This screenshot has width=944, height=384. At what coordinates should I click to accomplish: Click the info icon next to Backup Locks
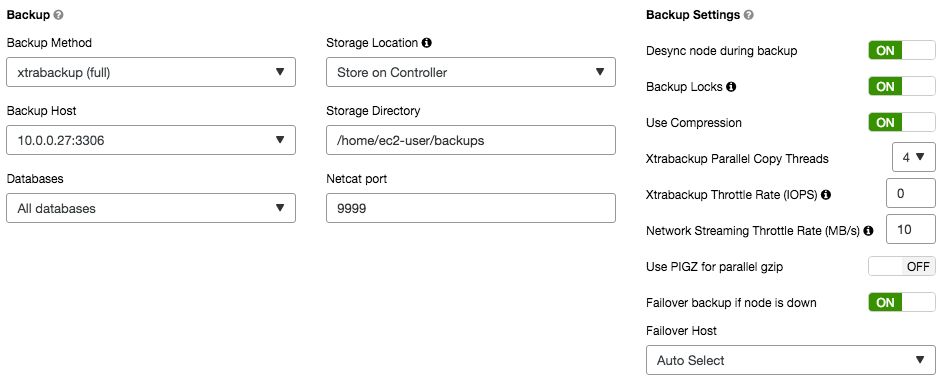click(x=731, y=87)
